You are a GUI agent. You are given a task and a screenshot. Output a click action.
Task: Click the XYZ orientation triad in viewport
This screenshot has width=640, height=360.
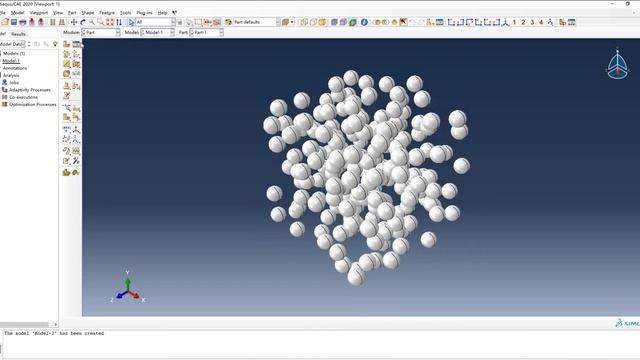(128, 288)
